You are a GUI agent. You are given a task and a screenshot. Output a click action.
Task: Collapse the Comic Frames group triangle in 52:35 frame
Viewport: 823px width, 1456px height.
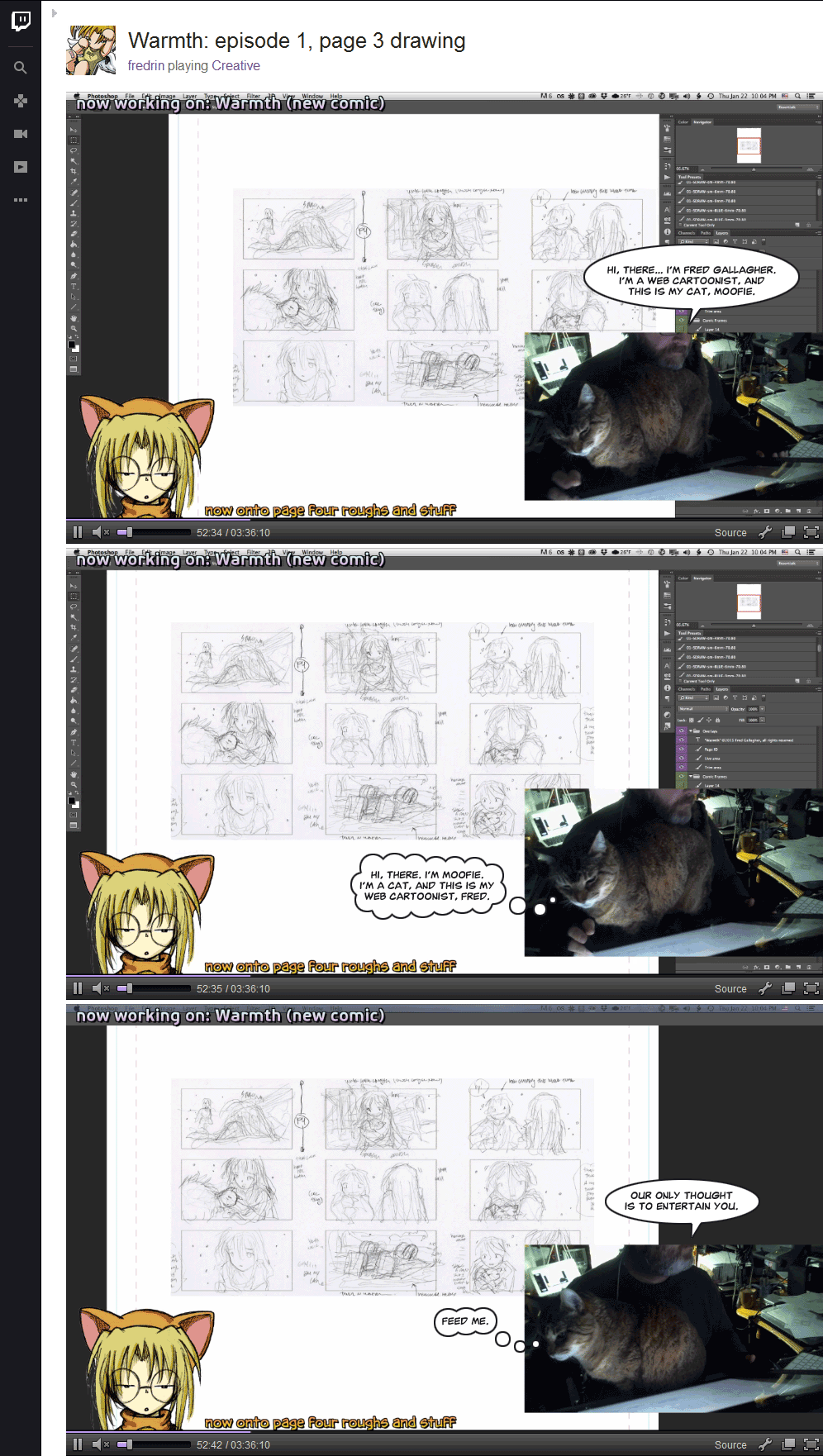(x=691, y=776)
